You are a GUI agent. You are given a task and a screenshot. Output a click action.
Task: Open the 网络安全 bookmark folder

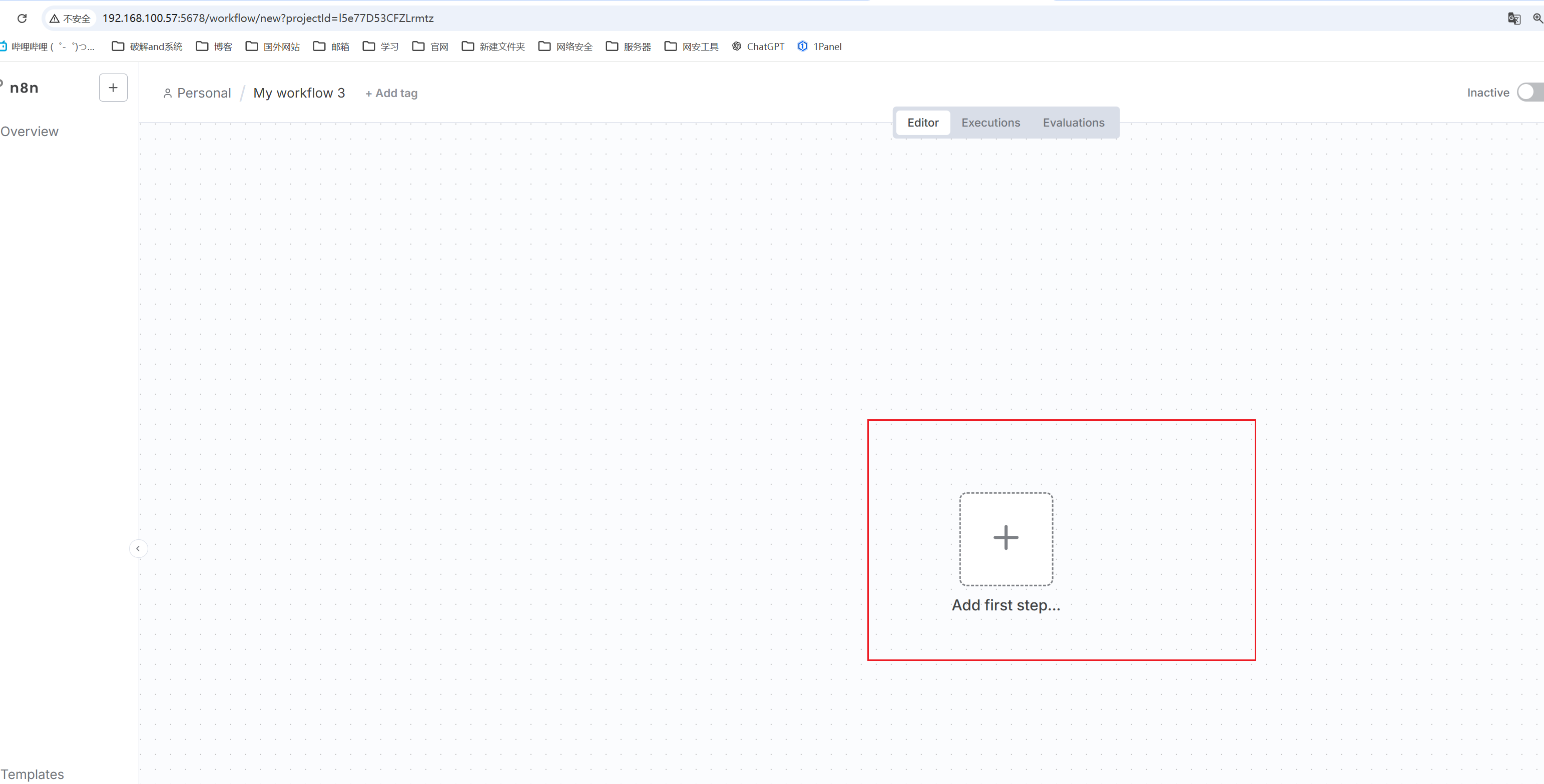coord(566,47)
